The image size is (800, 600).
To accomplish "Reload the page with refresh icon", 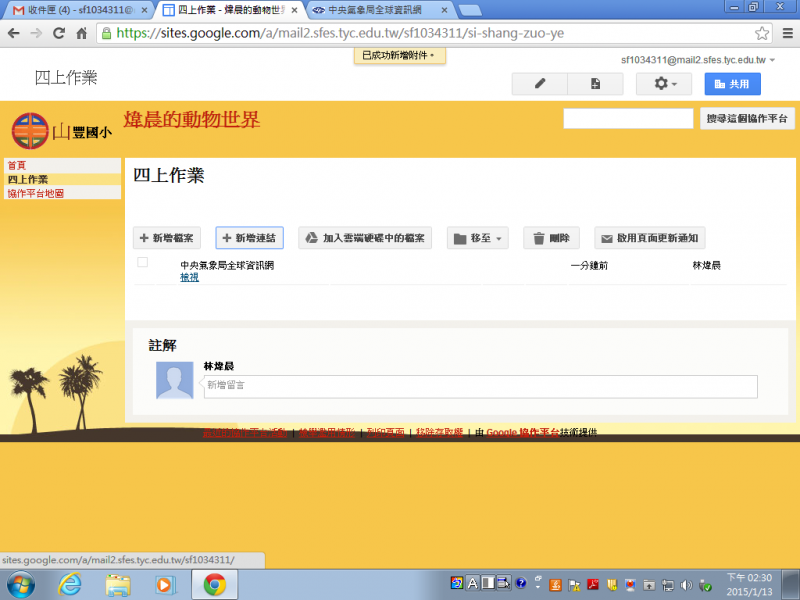I will coord(59,34).
